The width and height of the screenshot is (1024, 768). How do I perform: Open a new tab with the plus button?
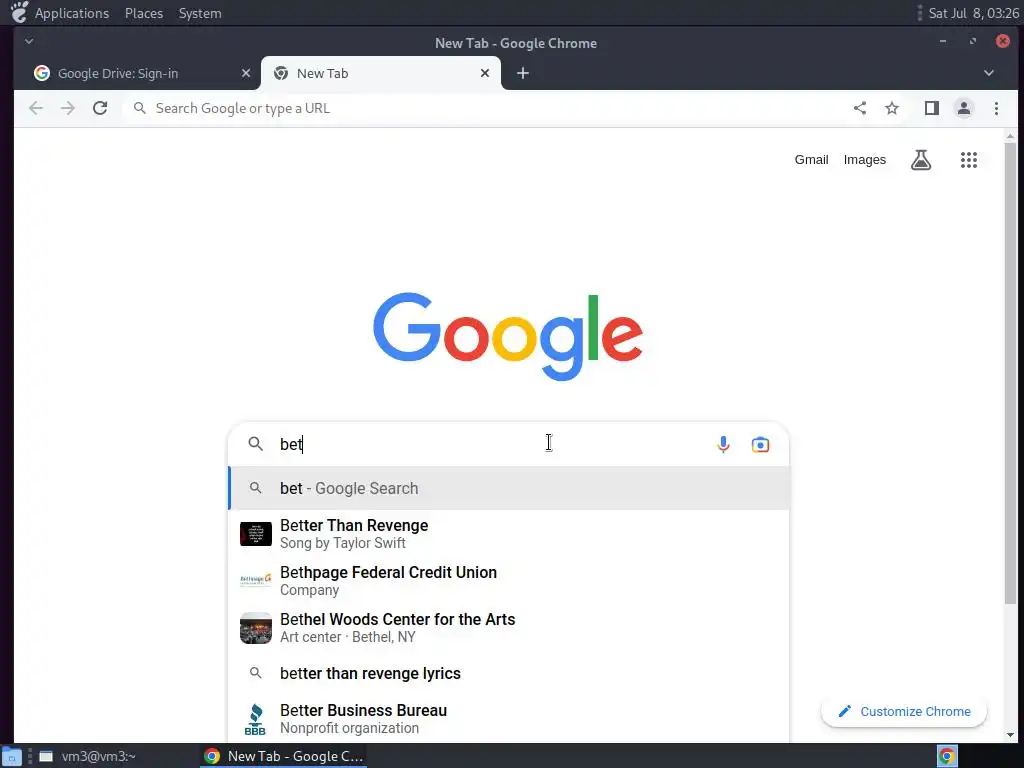(x=522, y=73)
